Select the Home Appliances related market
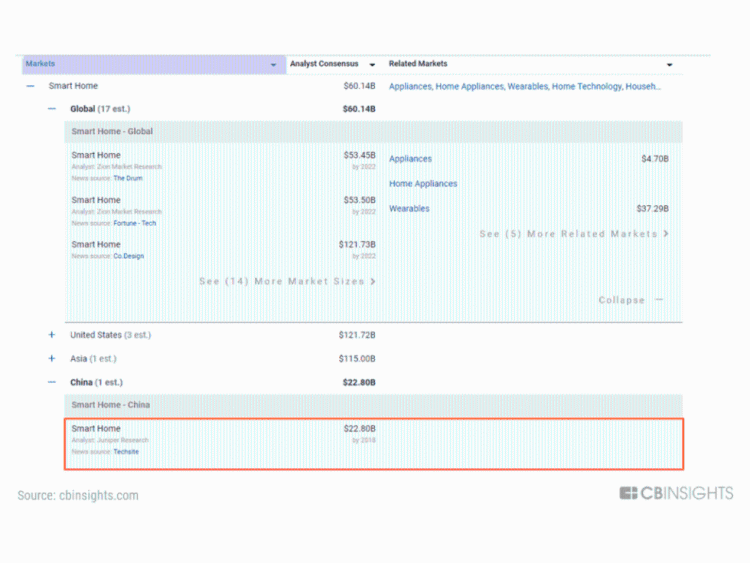 tap(423, 184)
